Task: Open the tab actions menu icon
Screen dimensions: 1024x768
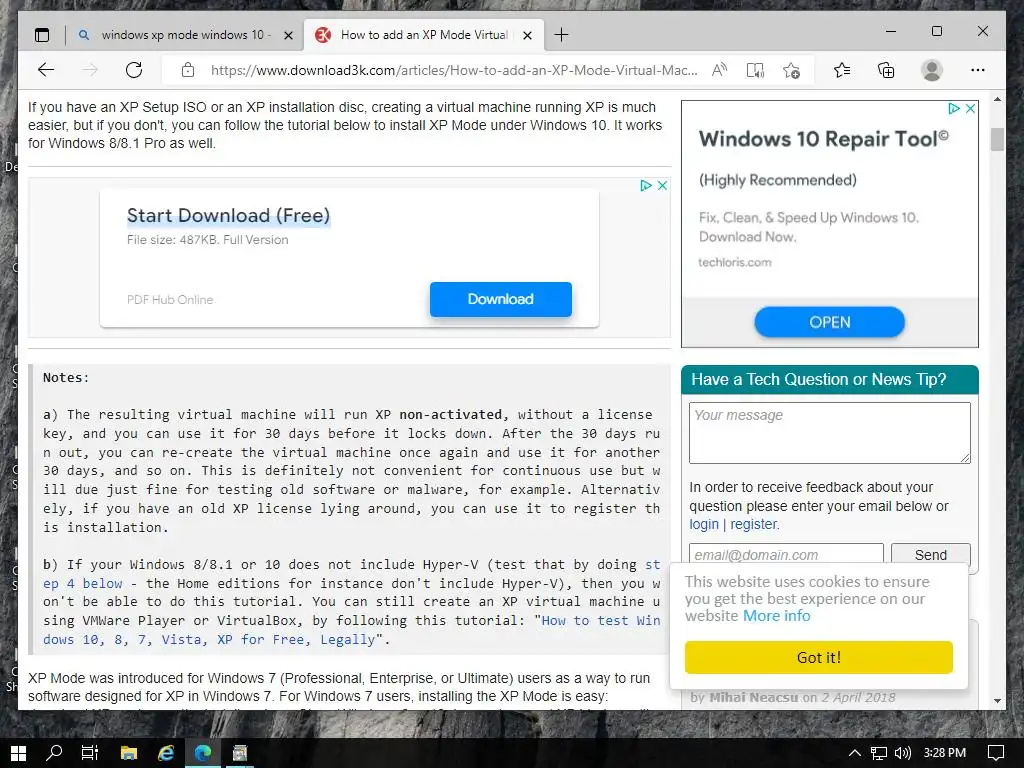Action: click(42, 35)
